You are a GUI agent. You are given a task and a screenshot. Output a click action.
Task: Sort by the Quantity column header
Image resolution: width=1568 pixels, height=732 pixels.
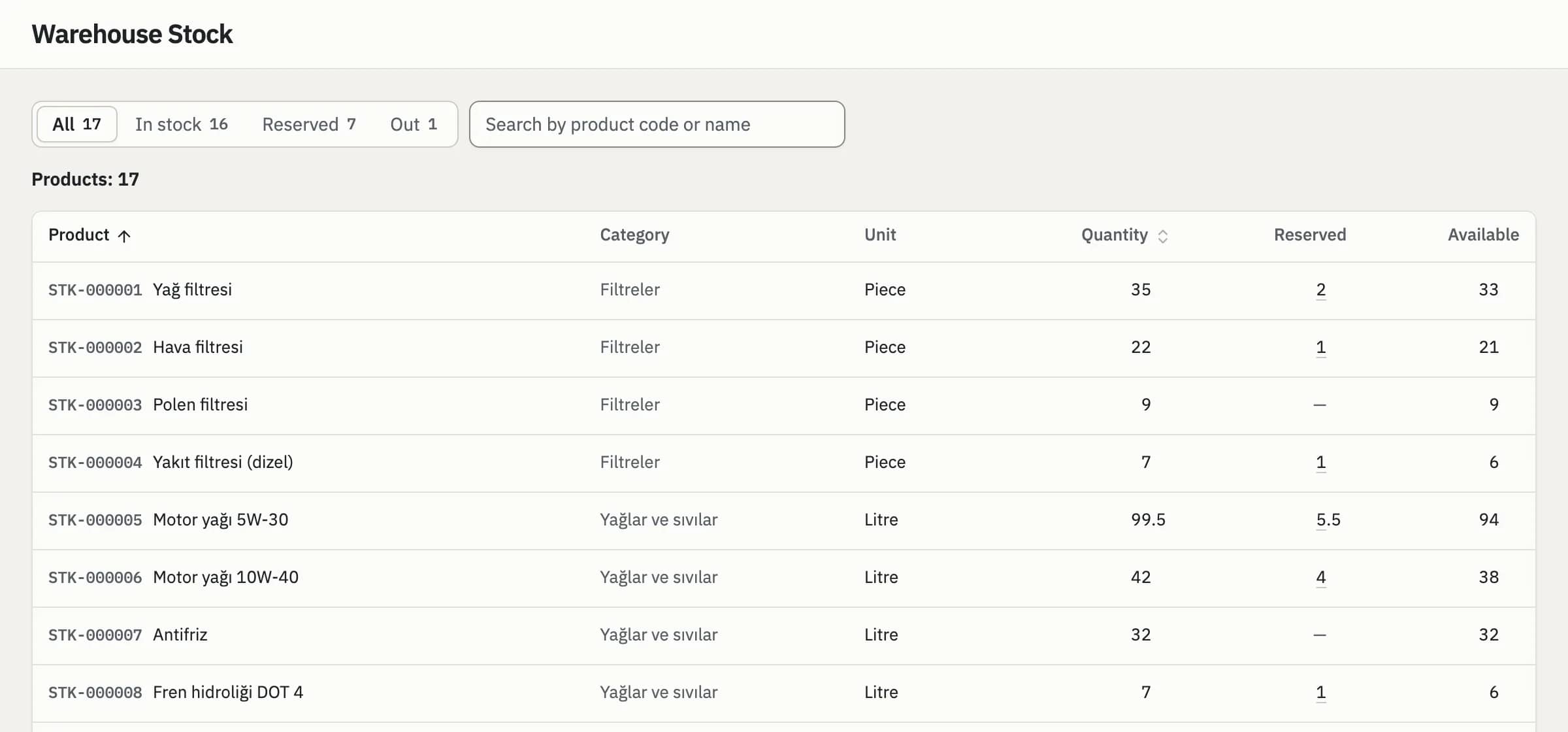1124,235
